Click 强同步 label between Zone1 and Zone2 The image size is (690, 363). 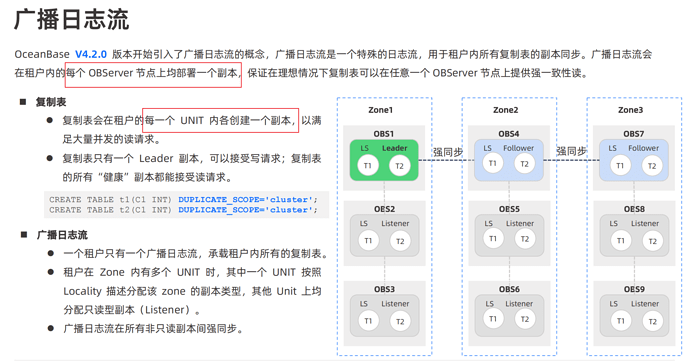pos(448,152)
